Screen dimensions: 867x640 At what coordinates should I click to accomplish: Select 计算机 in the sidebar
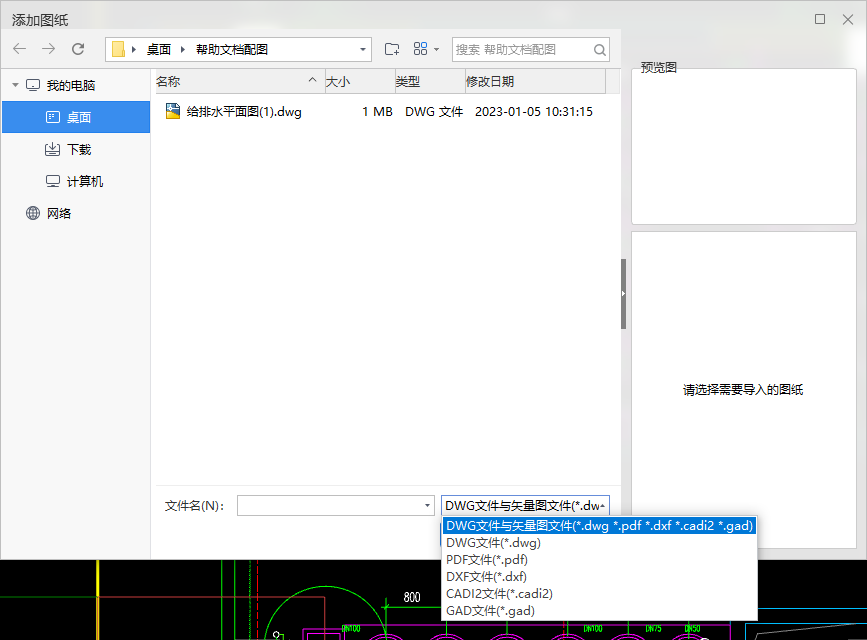84,181
